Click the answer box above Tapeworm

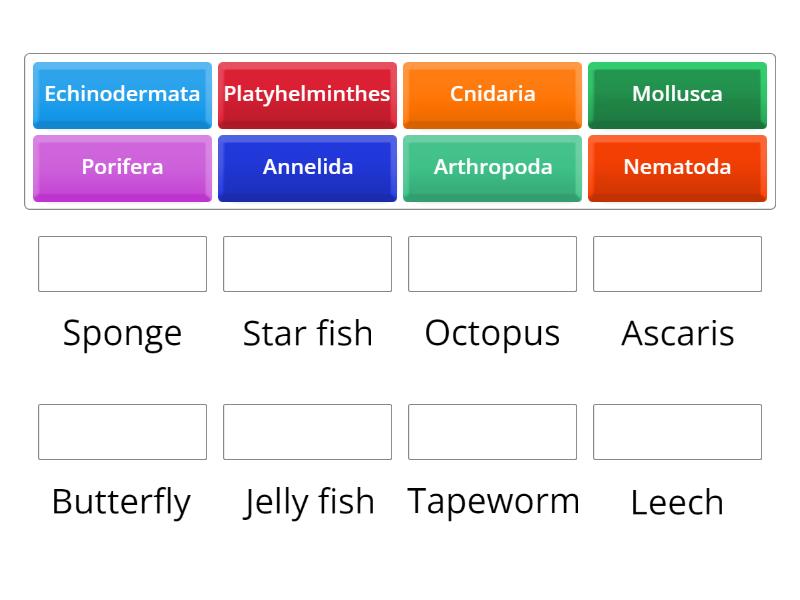point(492,432)
